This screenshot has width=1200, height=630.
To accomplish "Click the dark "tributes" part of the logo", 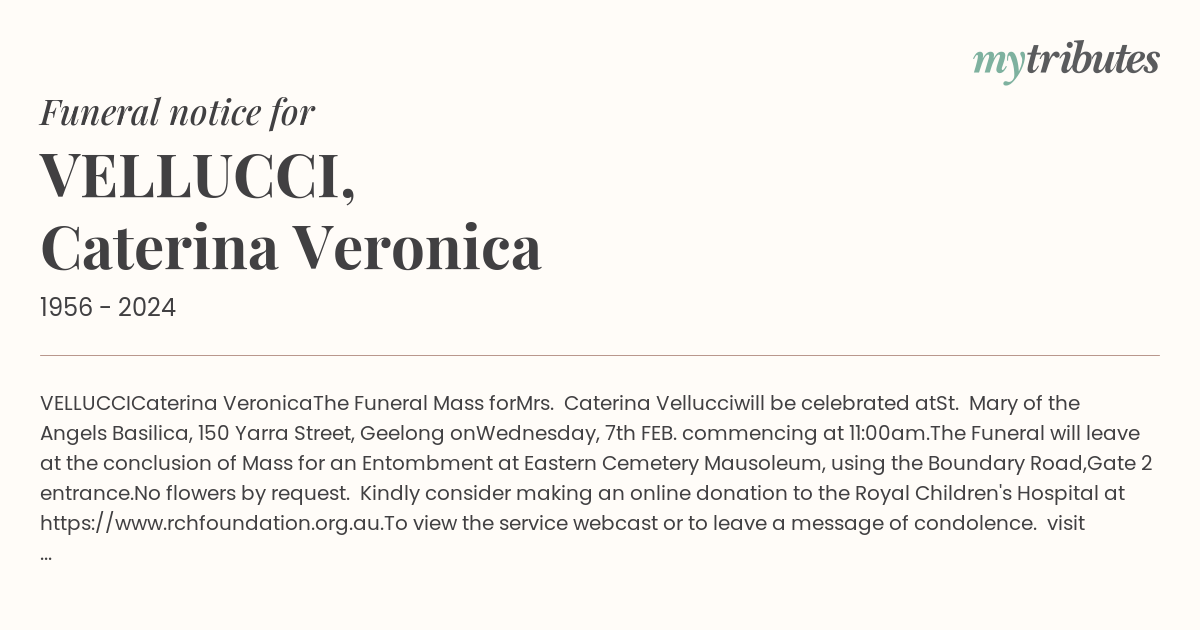I will coord(1093,59).
